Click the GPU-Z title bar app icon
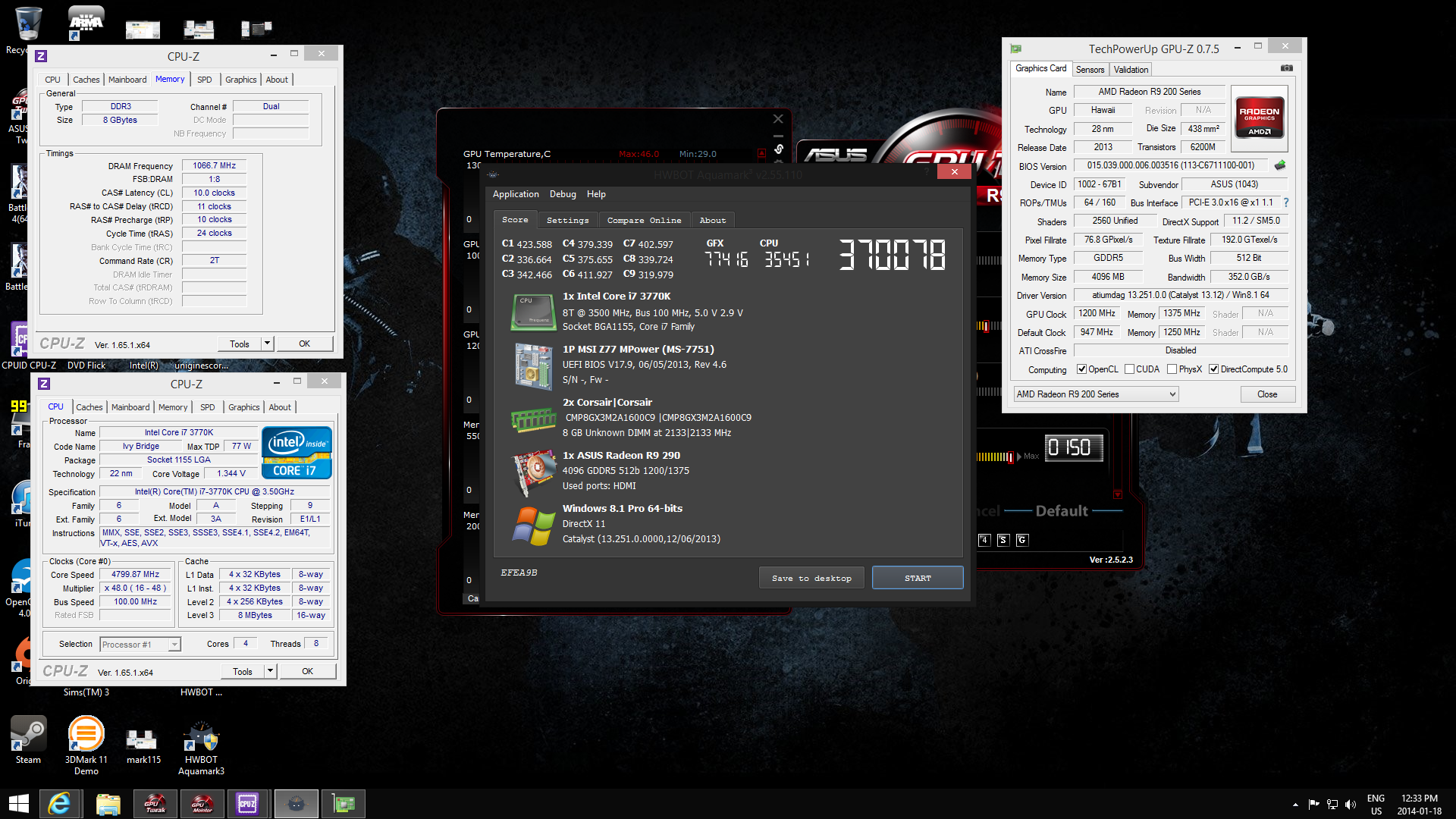 [x=1016, y=49]
